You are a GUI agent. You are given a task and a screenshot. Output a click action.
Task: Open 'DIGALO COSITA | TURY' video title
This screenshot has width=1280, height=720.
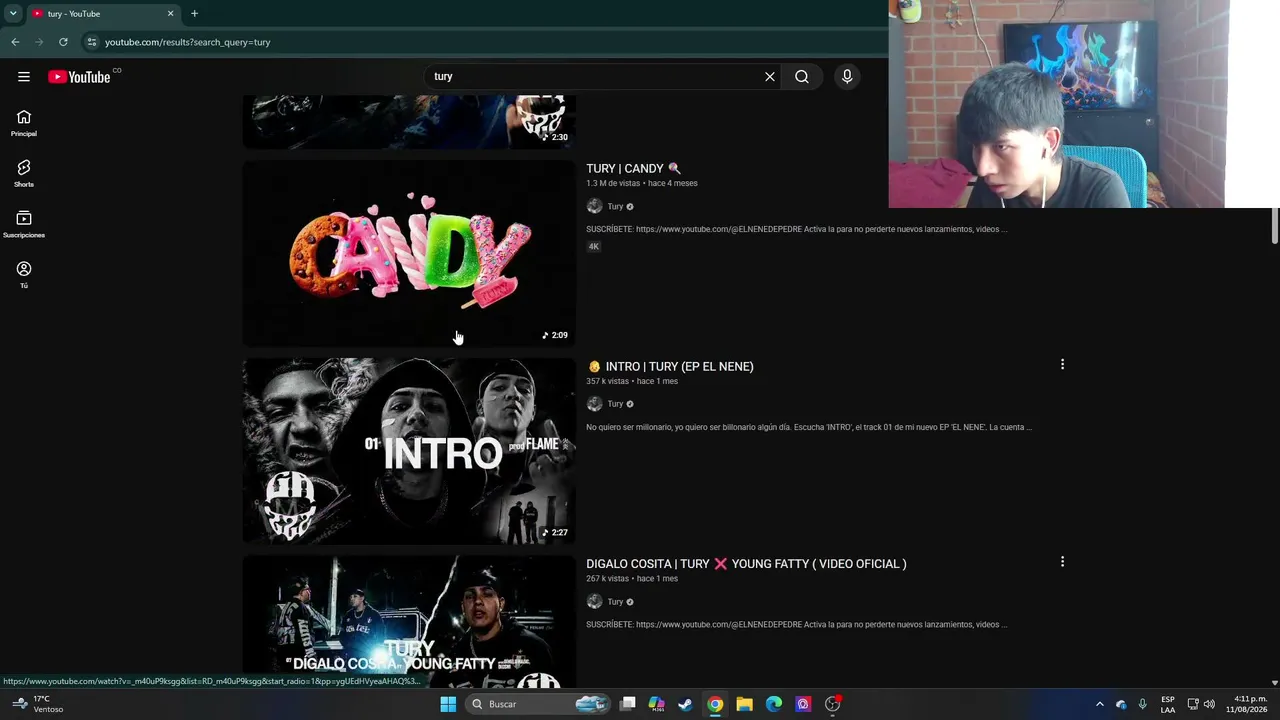[x=746, y=564]
